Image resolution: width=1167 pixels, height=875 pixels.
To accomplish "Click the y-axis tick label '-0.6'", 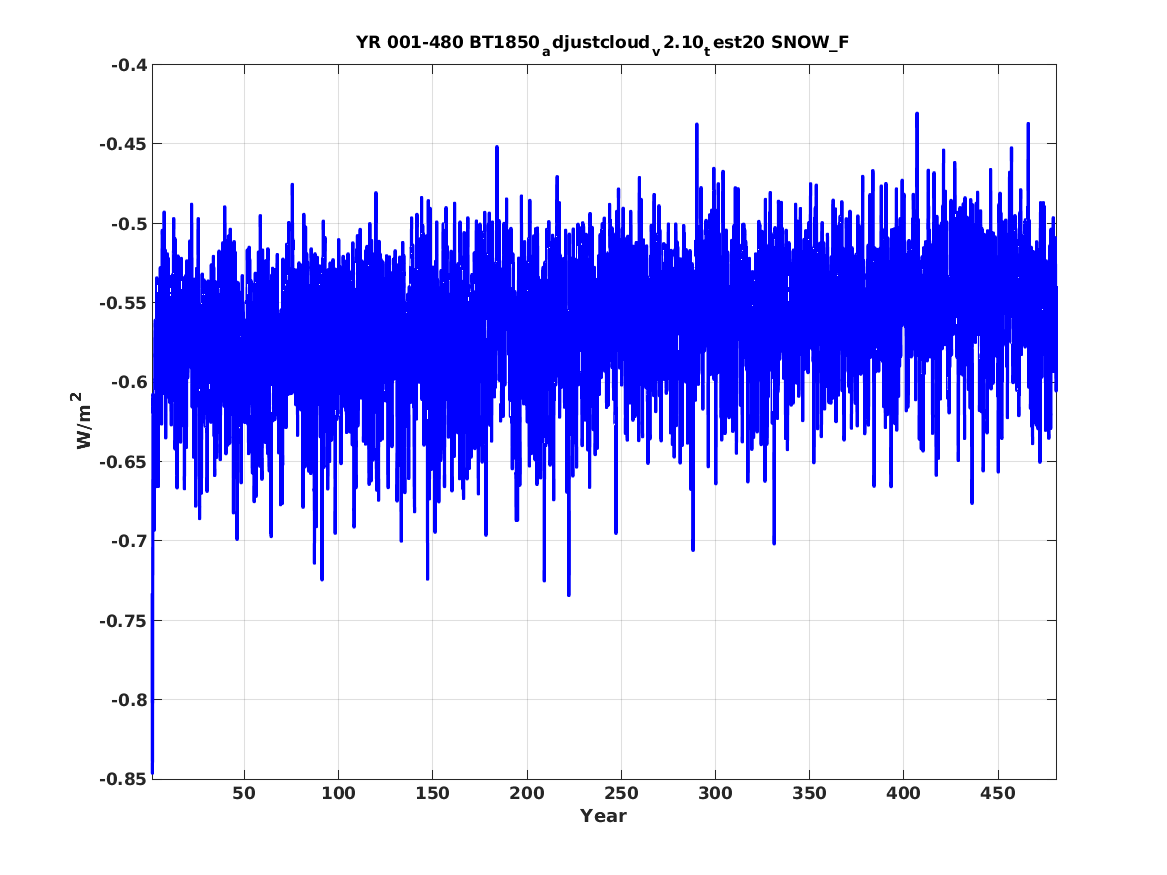I will (129, 382).
